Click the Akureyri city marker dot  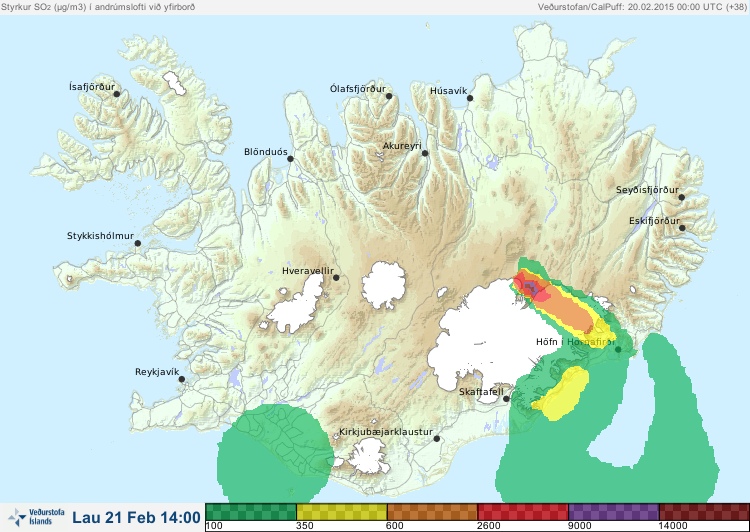click(425, 153)
